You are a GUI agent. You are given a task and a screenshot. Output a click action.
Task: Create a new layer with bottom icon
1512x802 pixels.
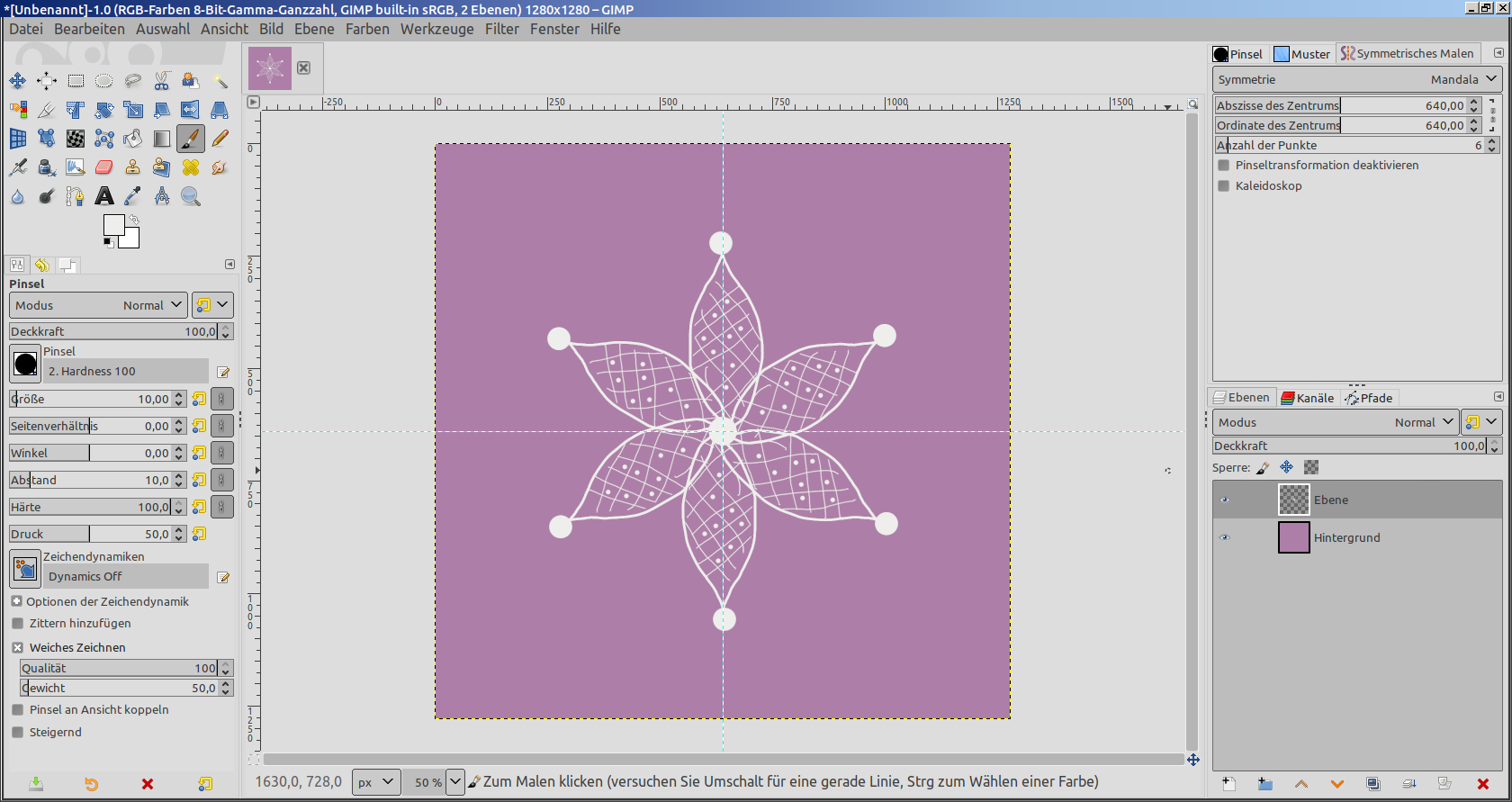[x=1228, y=784]
